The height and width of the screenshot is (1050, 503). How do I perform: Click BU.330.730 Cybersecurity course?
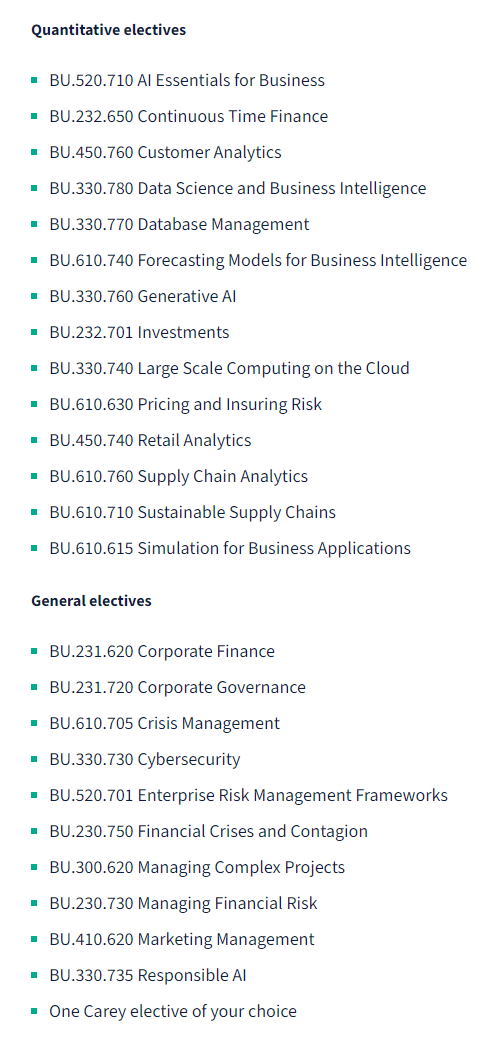click(x=145, y=759)
